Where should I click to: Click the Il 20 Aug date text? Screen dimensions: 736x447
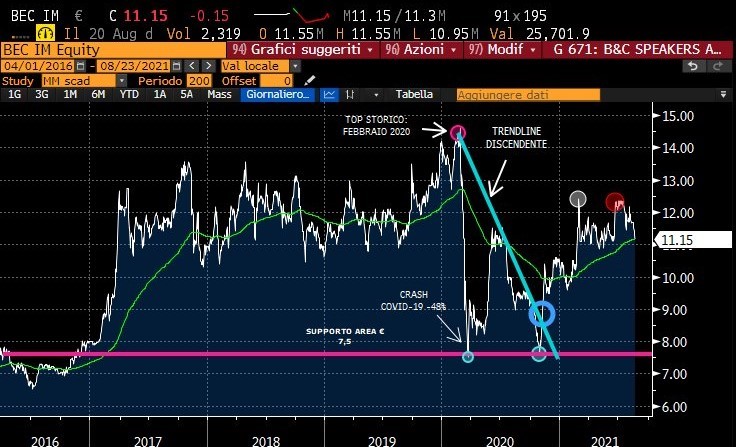(x=108, y=33)
